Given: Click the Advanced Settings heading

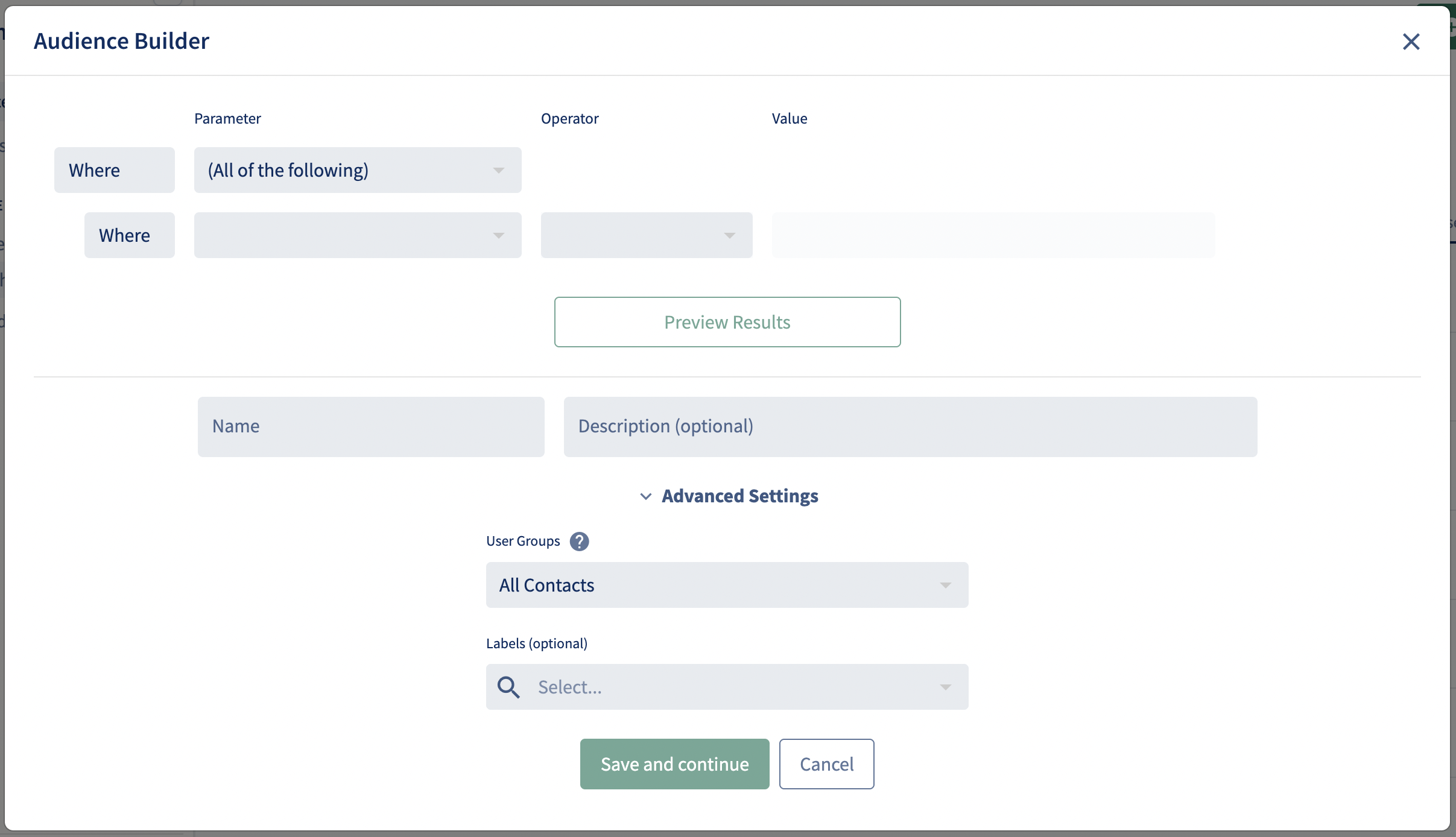Looking at the screenshot, I should [740, 496].
